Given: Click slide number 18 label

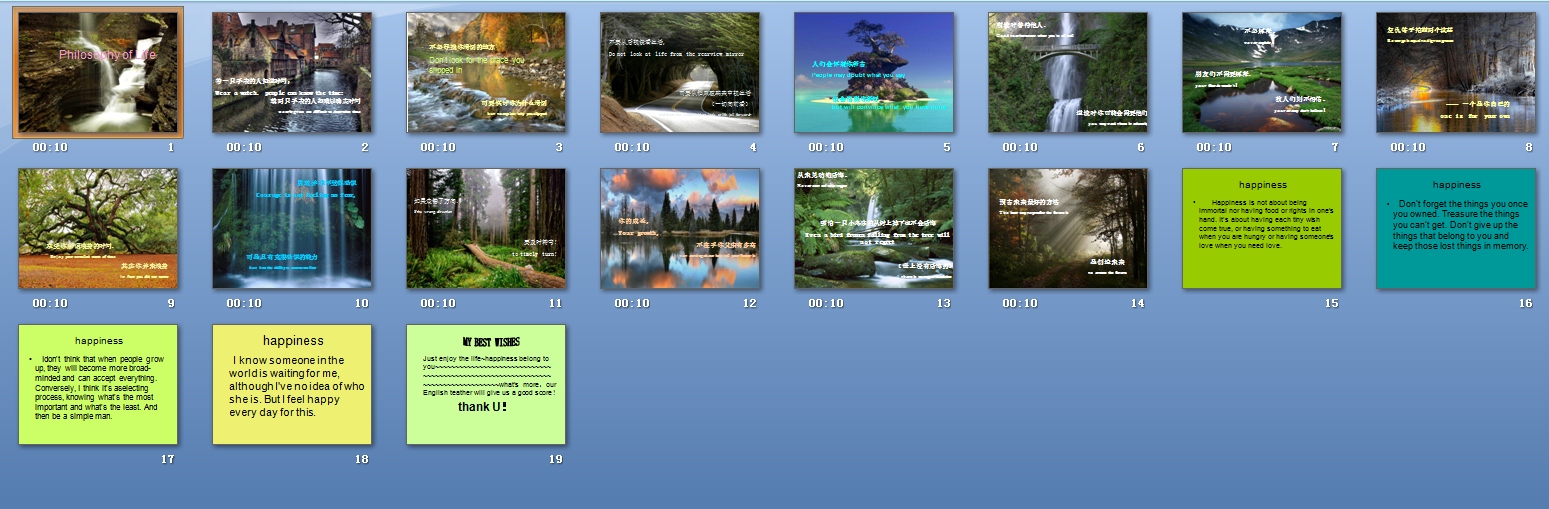Looking at the screenshot, I should point(361,459).
